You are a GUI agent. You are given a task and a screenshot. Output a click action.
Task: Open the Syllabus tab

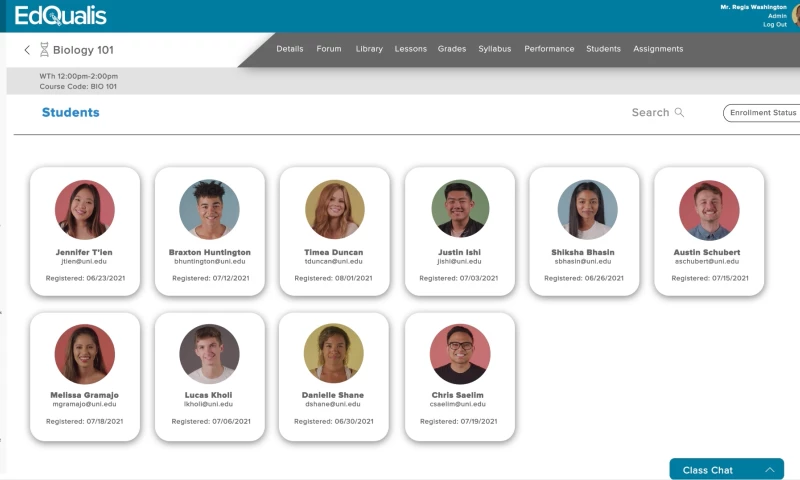494,49
